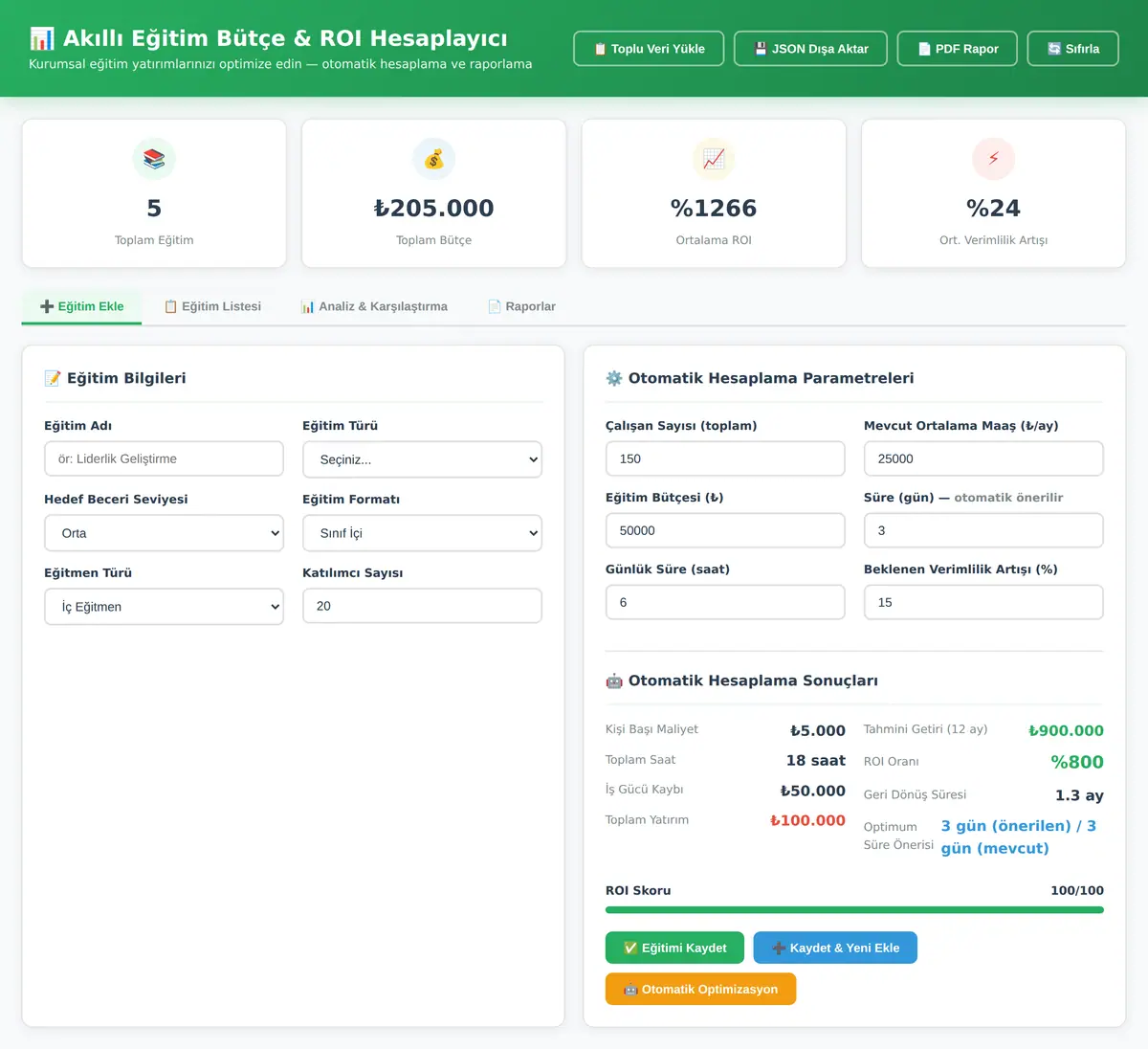This screenshot has width=1148, height=1049.
Task: Click the gear icon beside Otomatik Hesaplama Parametreleri
Action: coord(614,378)
